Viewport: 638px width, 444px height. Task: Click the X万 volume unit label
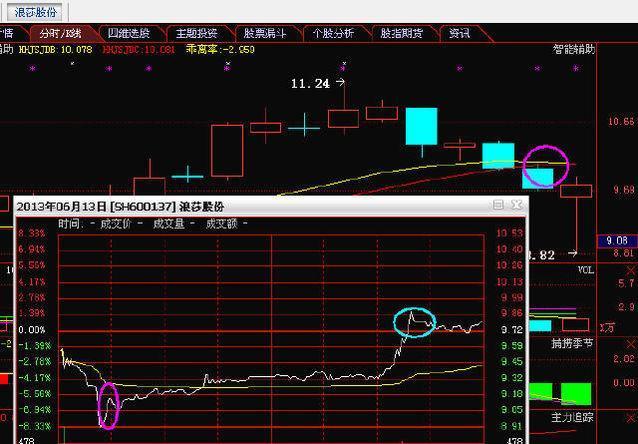pyautogui.click(x=607, y=328)
